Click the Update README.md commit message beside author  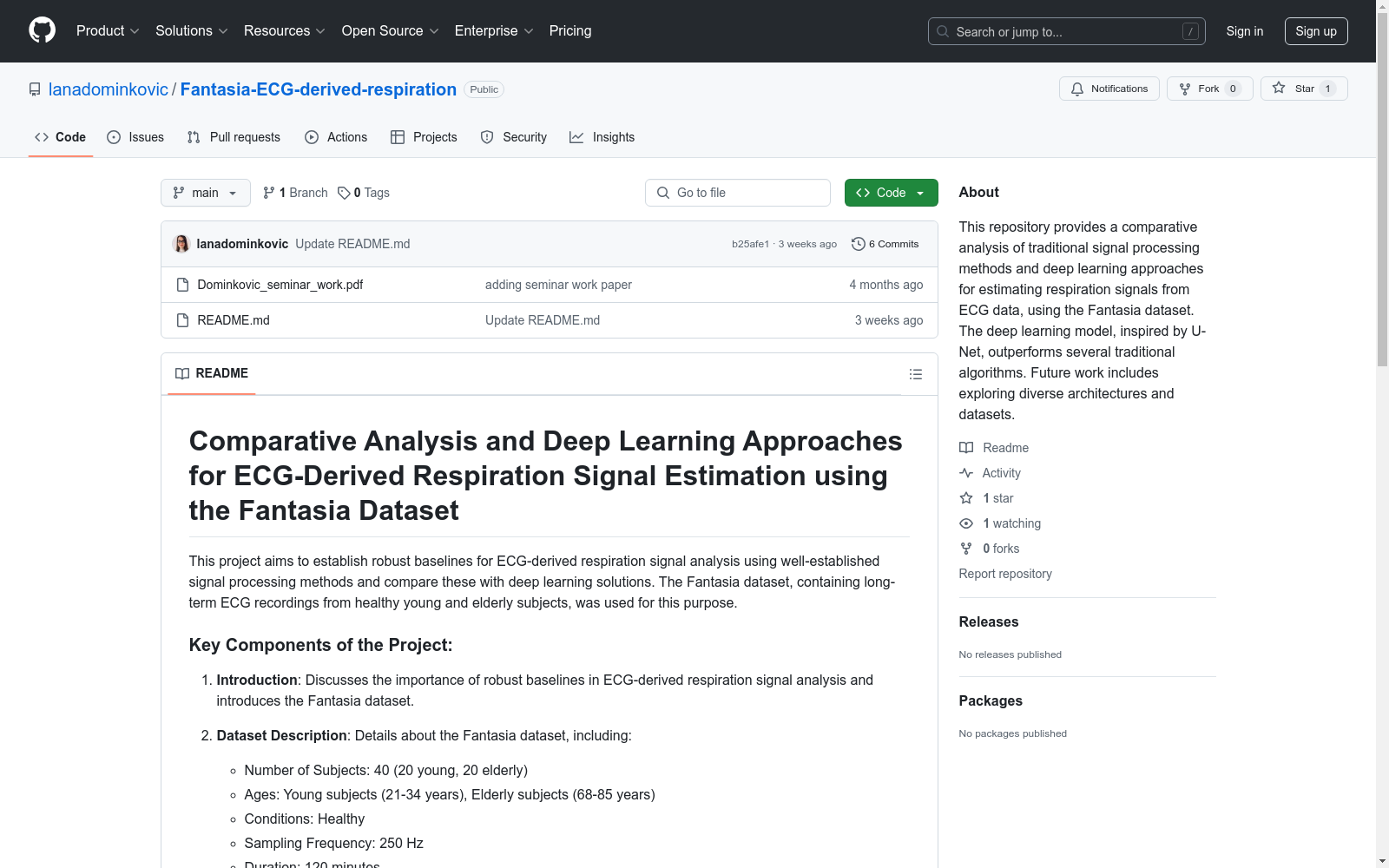click(352, 244)
